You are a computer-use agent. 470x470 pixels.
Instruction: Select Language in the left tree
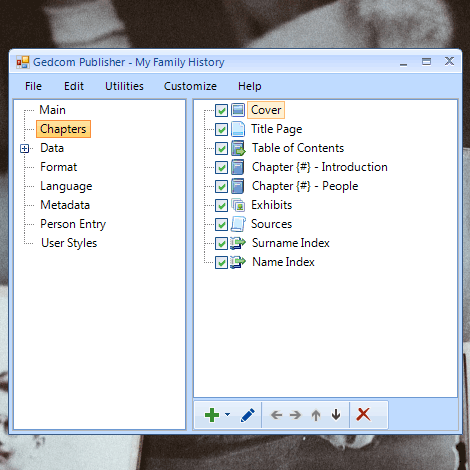pyautogui.click(x=66, y=186)
